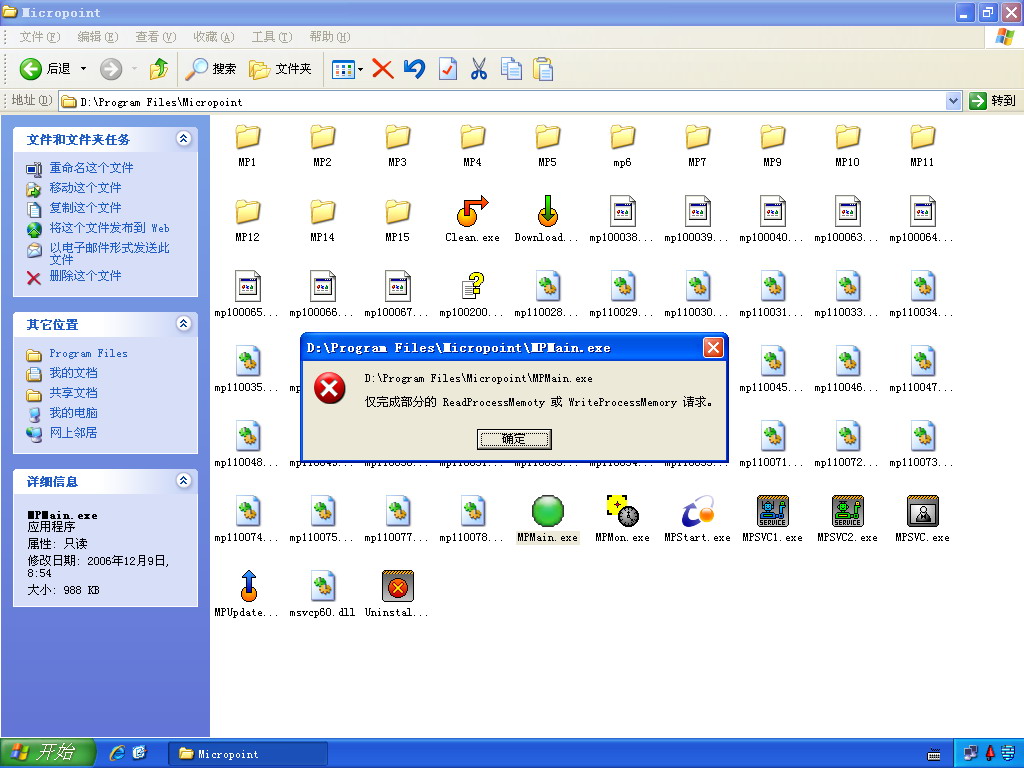Viewport: 1024px width, 768px height.
Task: Click the Back (后退) button
Action: coord(45,69)
